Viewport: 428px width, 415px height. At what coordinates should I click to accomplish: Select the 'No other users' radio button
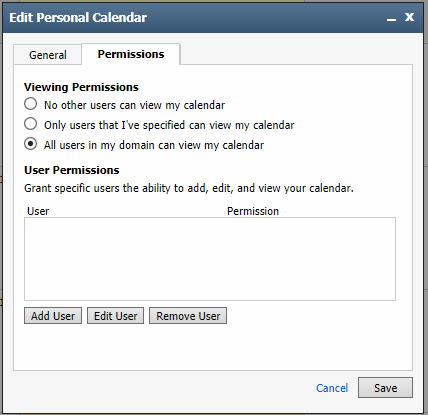31,104
